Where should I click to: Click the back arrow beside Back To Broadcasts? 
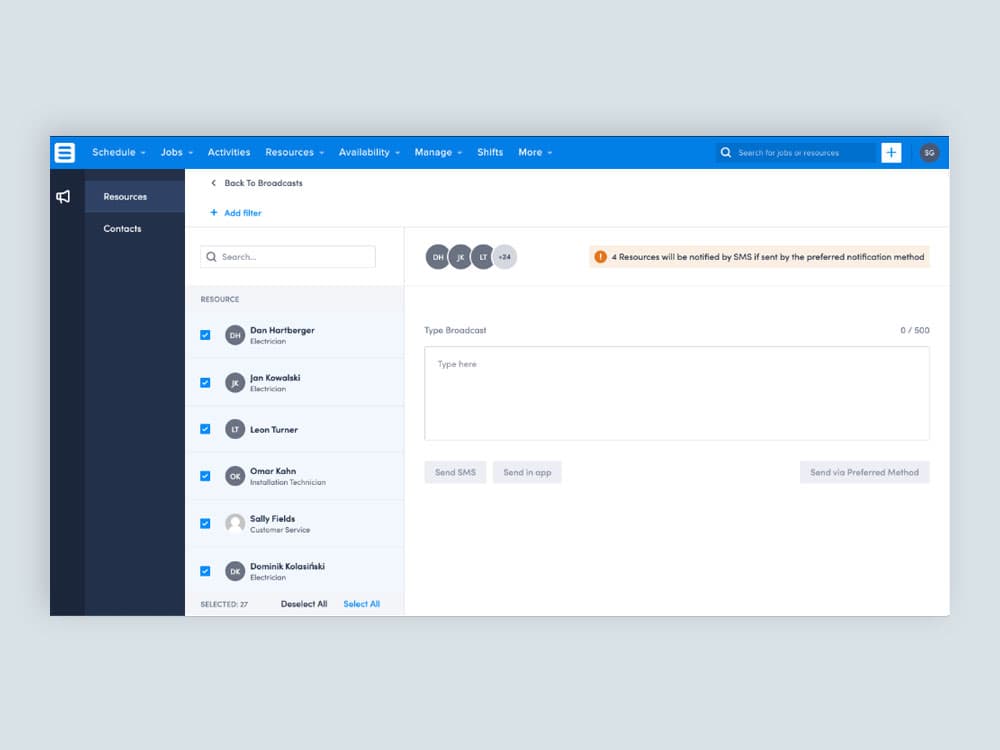coord(214,183)
